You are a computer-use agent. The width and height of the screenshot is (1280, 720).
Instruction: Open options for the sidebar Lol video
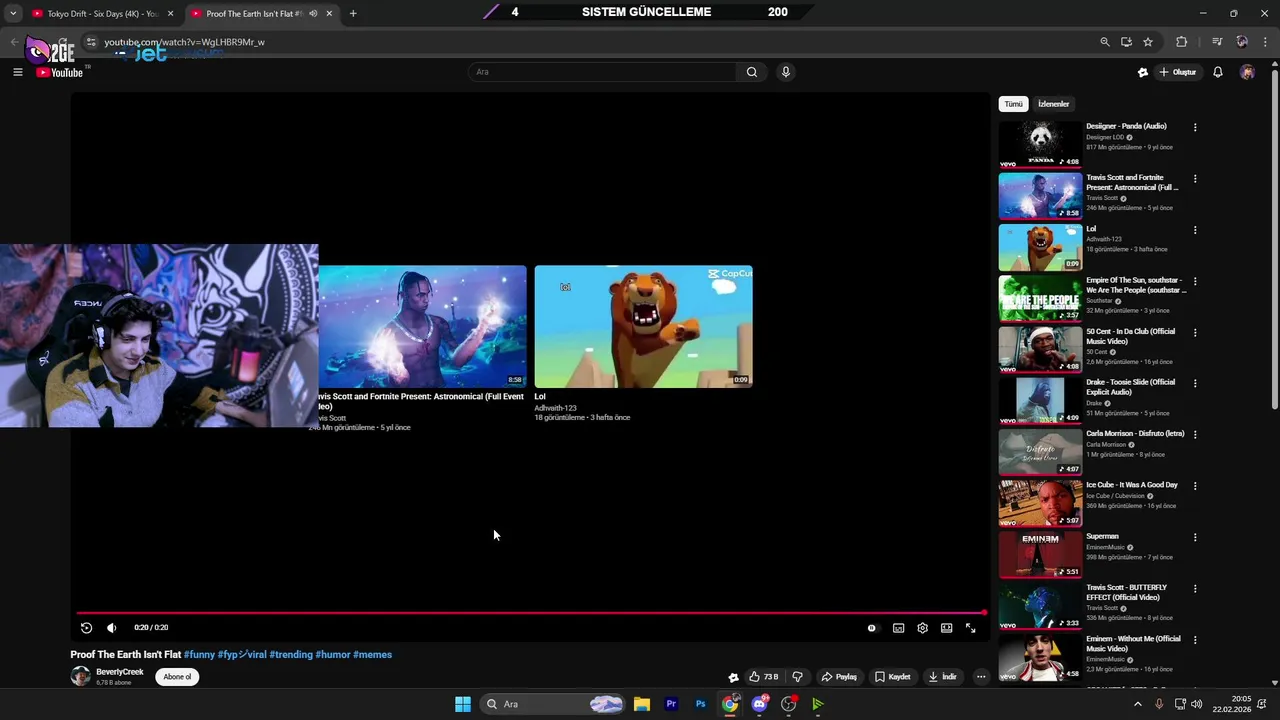point(1195,230)
